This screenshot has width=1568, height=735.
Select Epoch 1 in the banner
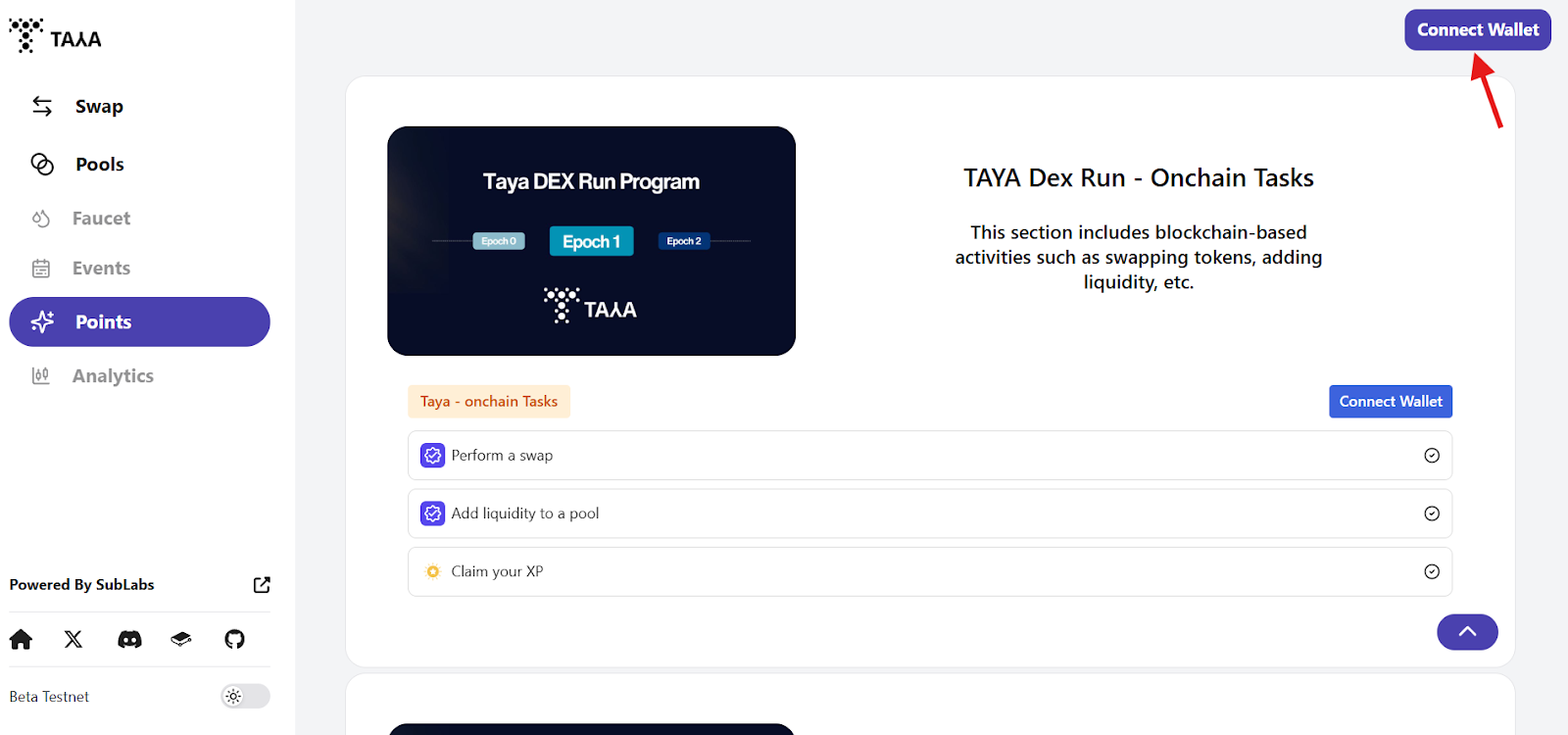pos(591,241)
